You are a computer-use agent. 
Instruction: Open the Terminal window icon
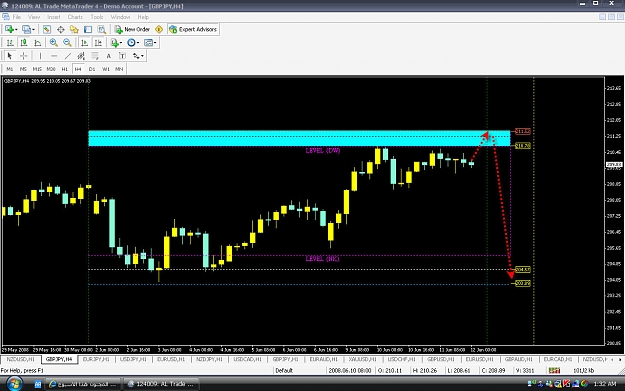click(88, 29)
